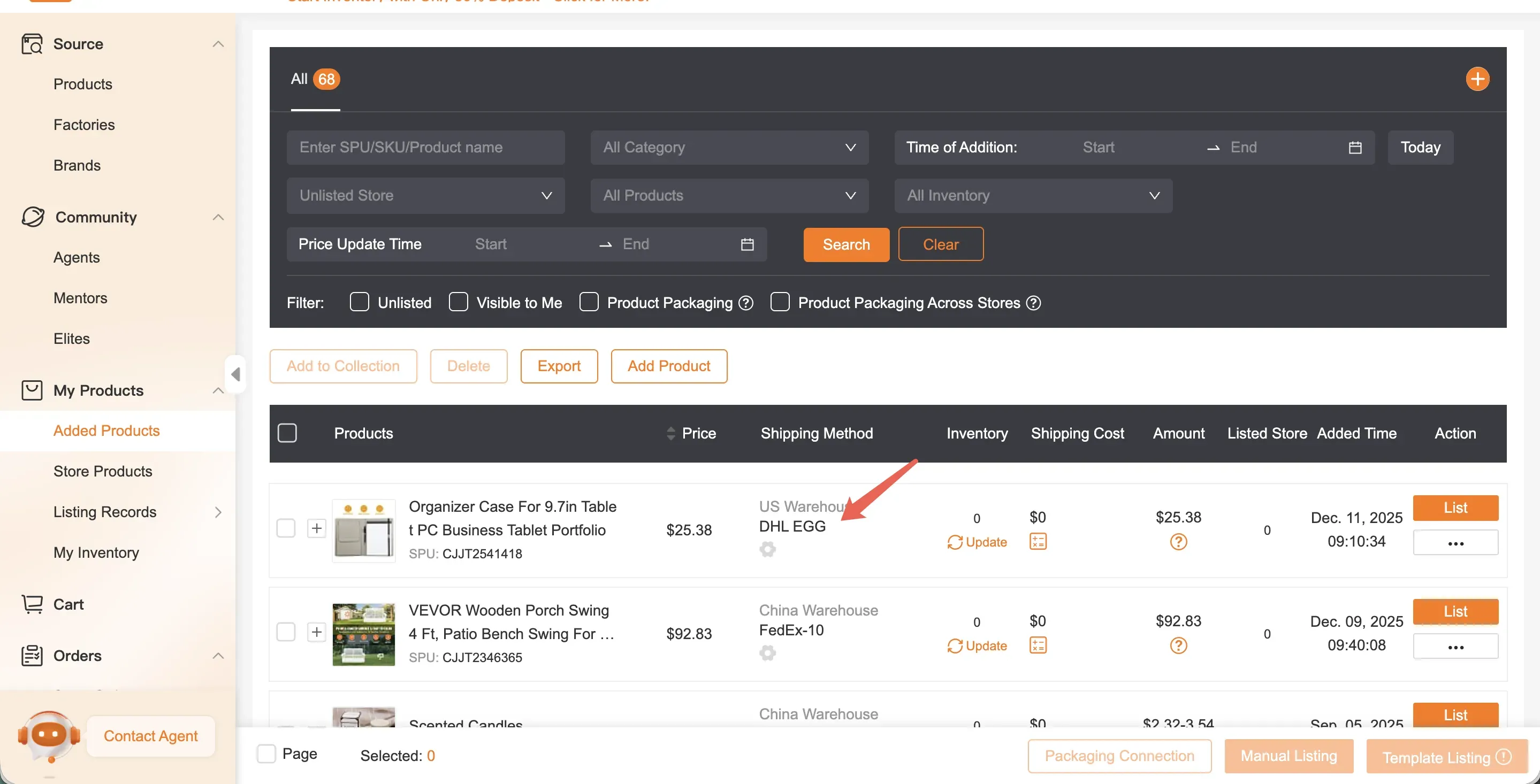The height and width of the screenshot is (784, 1540).
Task: Click the gear icon under FedEx-10
Action: coord(768,652)
